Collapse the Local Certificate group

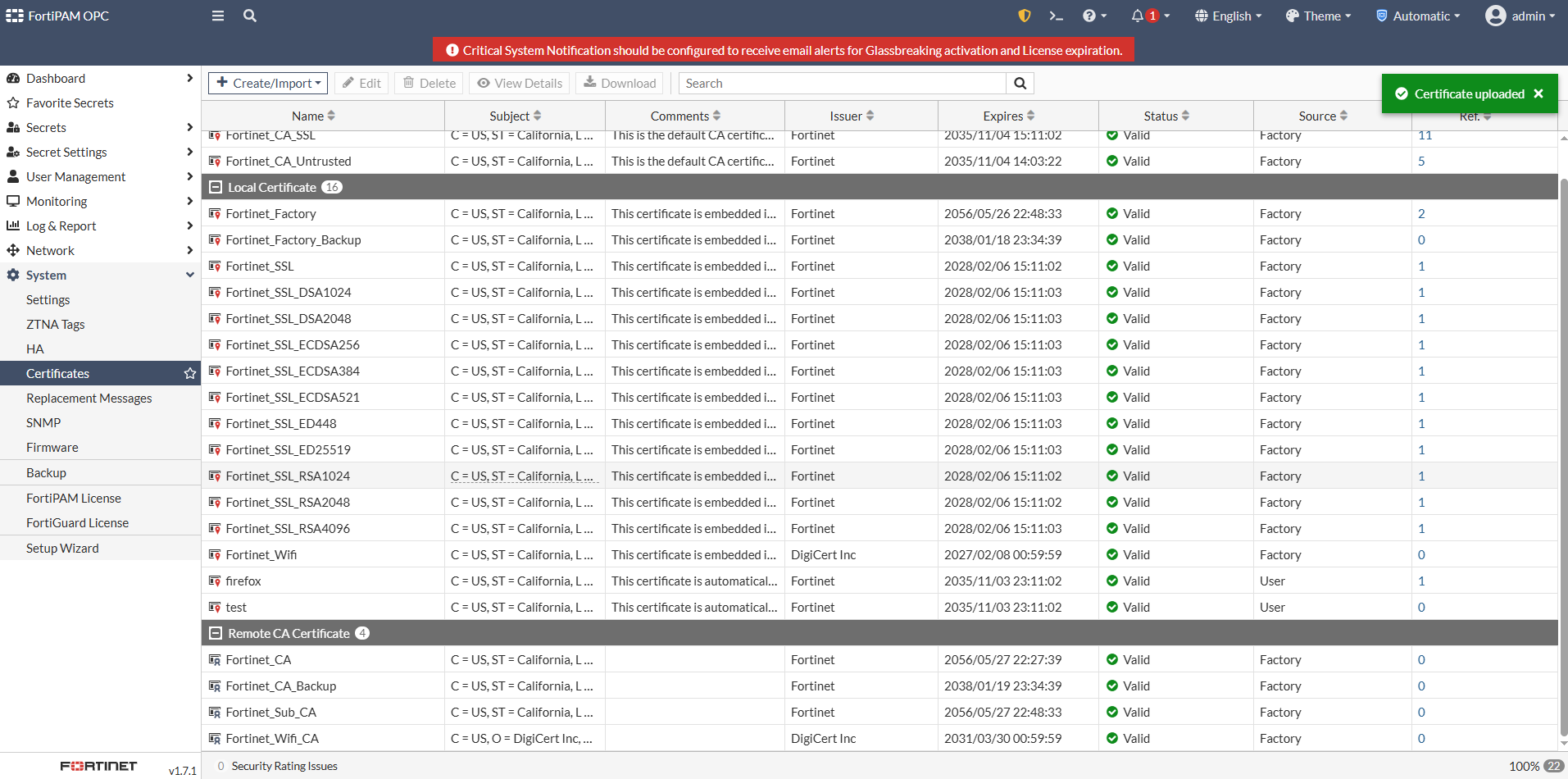216,187
